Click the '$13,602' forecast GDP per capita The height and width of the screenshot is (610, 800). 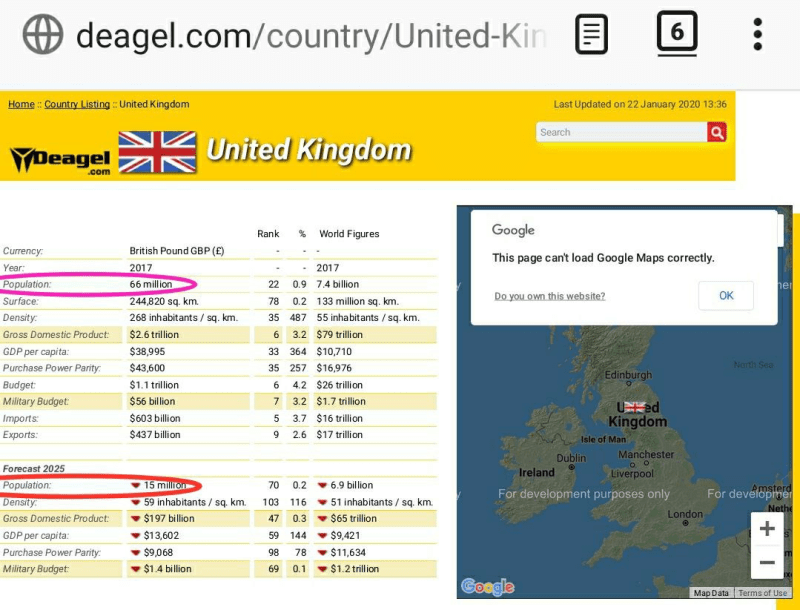[161, 535]
